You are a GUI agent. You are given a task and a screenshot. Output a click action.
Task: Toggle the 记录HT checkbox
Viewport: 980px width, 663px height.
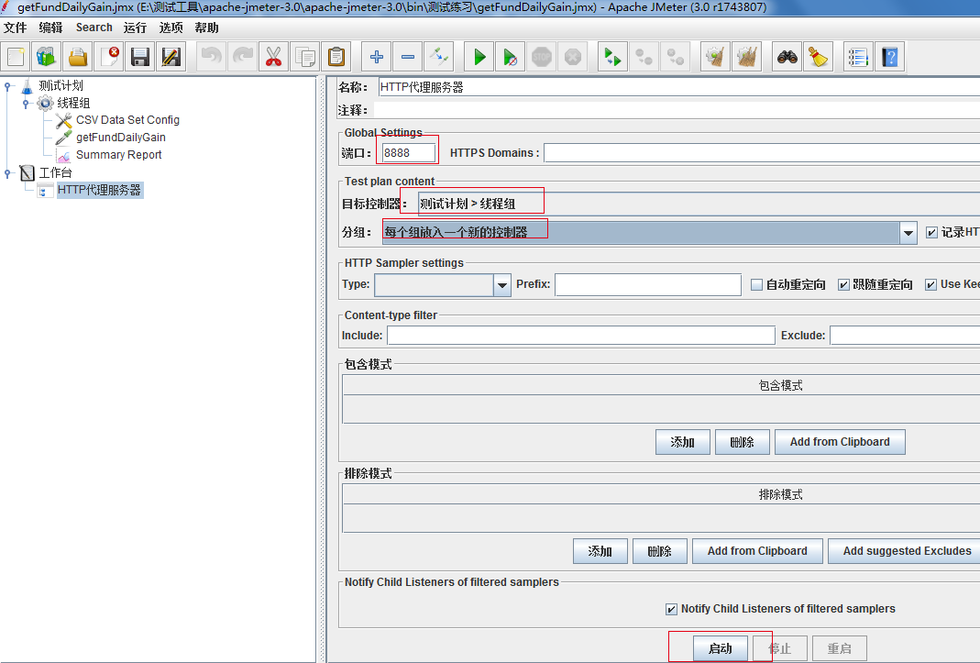(931, 232)
